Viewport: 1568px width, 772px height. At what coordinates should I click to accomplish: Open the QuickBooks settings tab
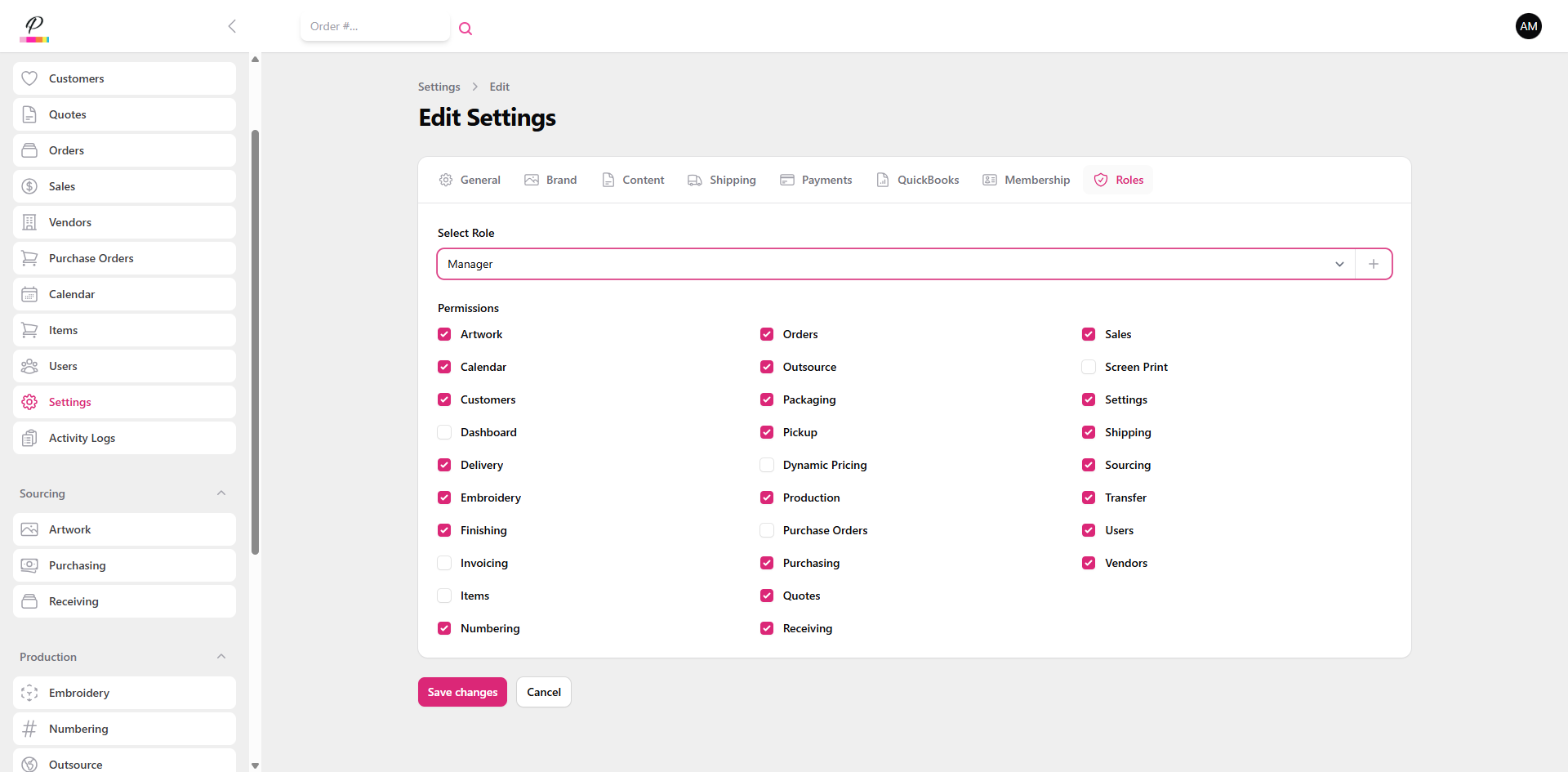[x=918, y=180]
